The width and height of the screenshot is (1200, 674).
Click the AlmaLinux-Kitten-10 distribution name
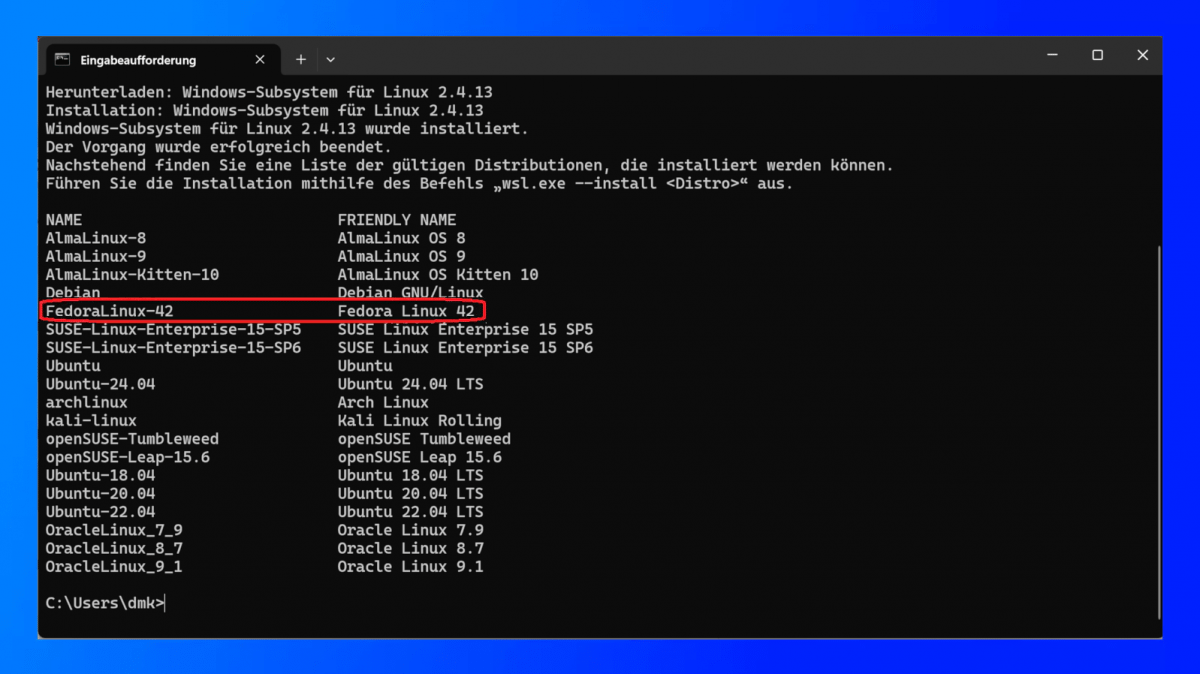pos(132,275)
